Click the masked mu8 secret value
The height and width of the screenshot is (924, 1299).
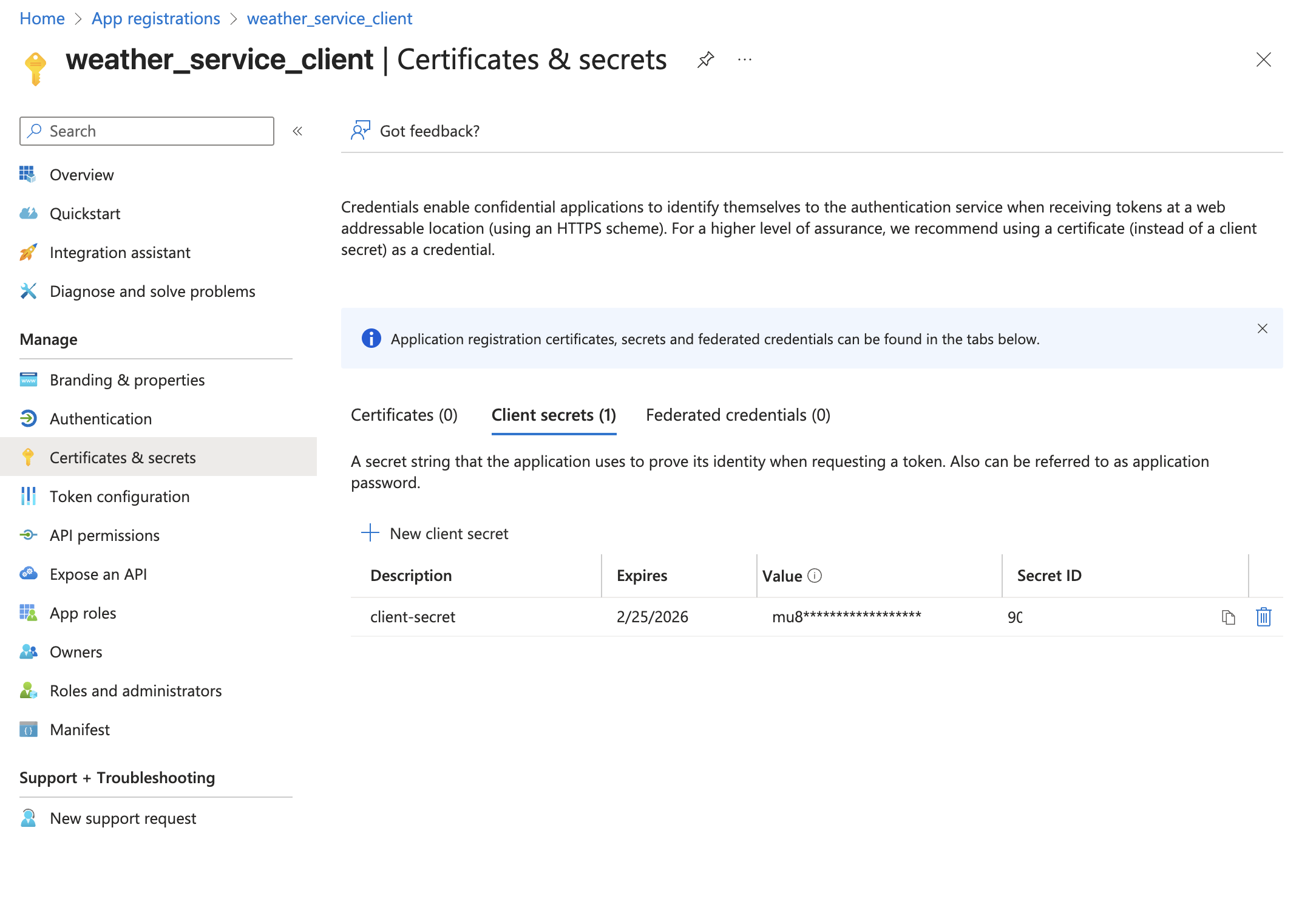[x=847, y=617]
